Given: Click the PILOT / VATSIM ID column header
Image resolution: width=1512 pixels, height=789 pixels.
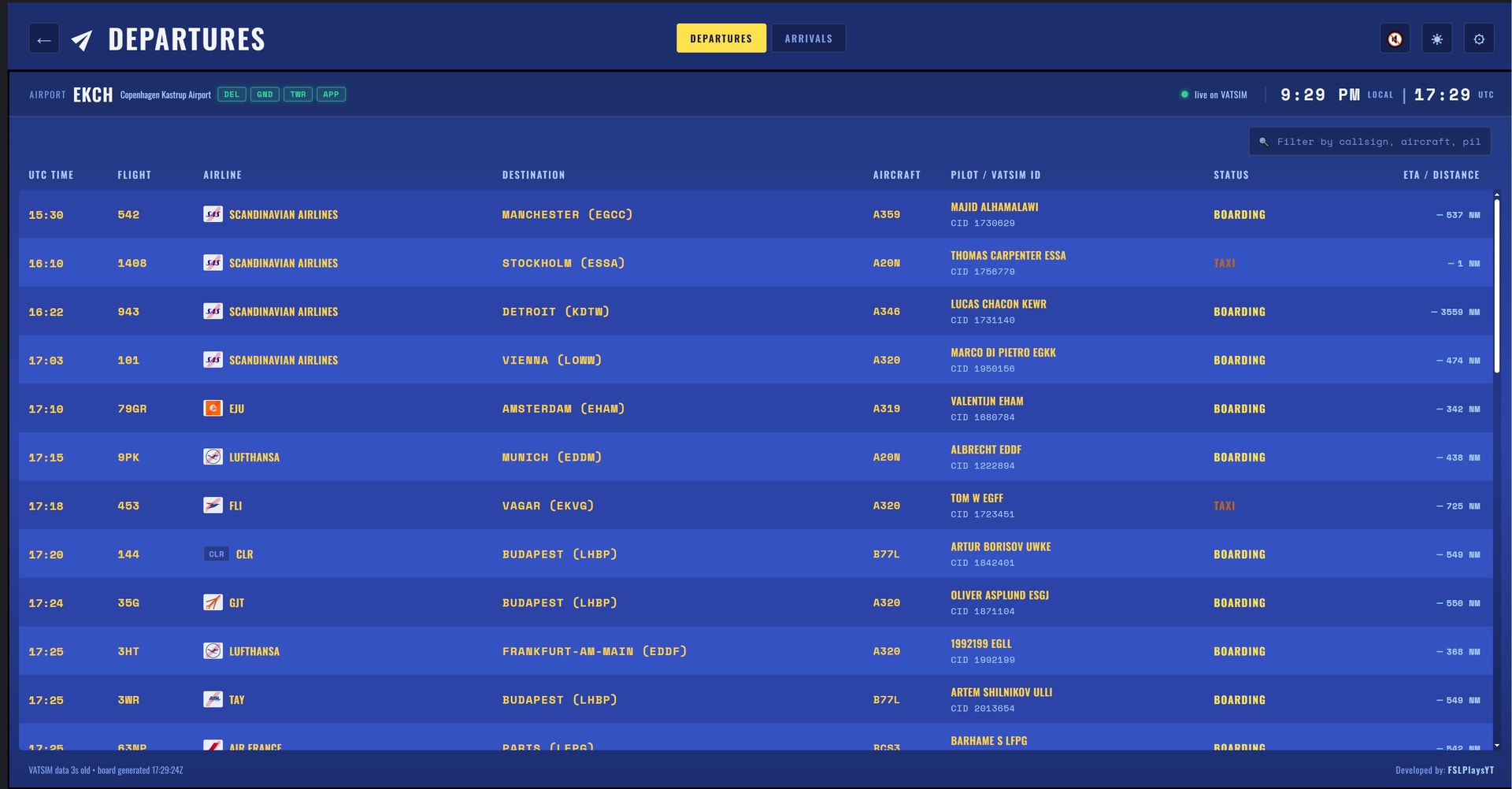Looking at the screenshot, I should tap(995, 175).
